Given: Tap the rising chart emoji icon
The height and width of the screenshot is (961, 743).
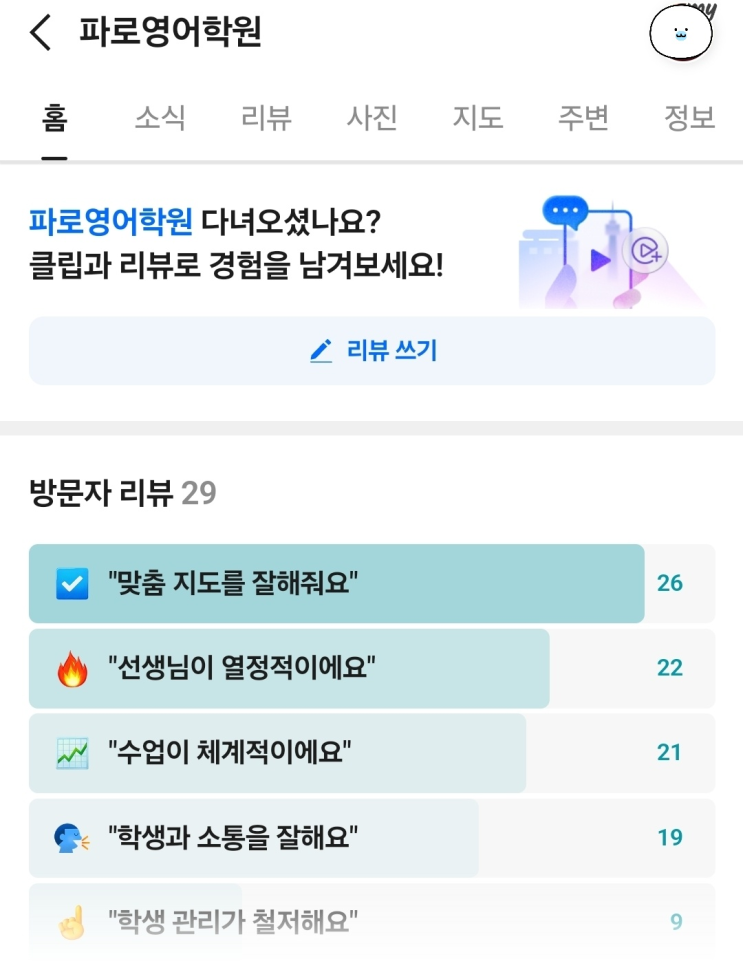Looking at the screenshot, I should point(72,752).
